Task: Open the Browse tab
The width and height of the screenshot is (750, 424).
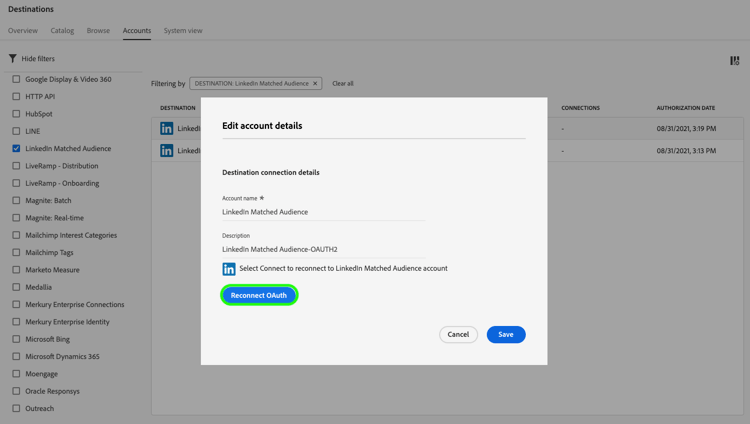Action: [x=98, y=31]
